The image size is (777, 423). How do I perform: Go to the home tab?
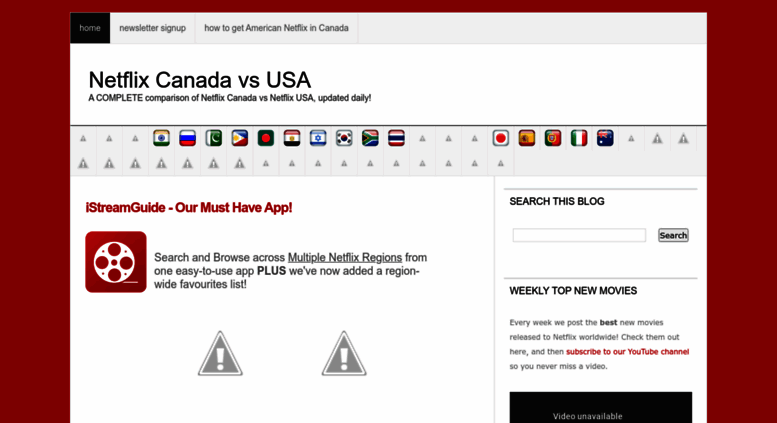coord(90,28)
